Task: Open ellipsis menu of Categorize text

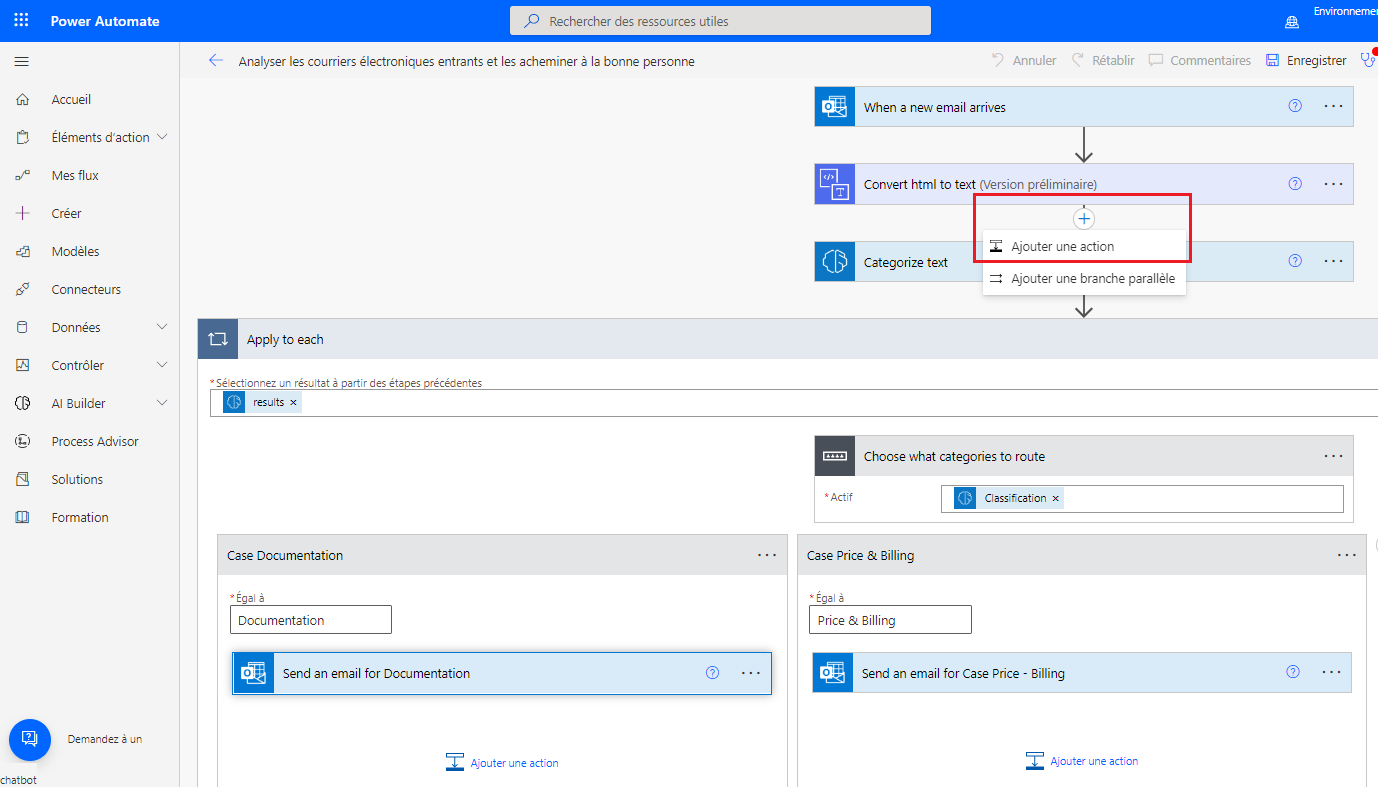Action: coord(1333,261)
